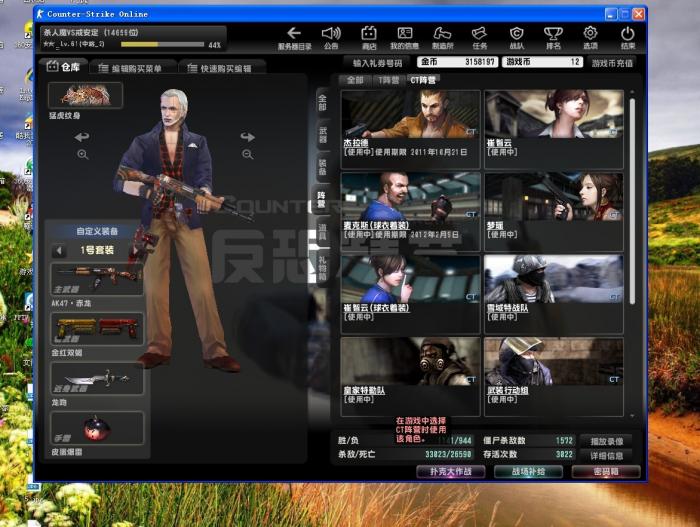Select the 雪域特战队 character card
The image size is (700, 527).
pyautogui.click(x=554, y=294)
